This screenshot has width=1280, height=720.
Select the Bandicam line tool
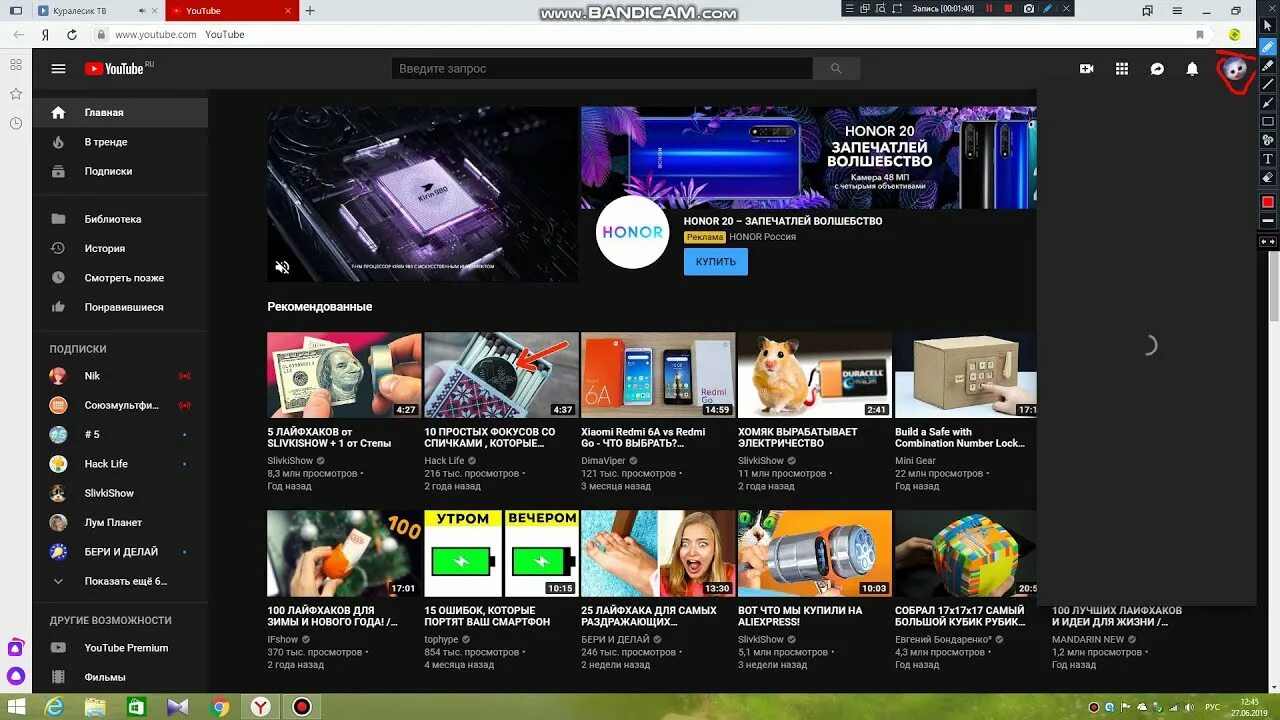tap(1268, 84)
